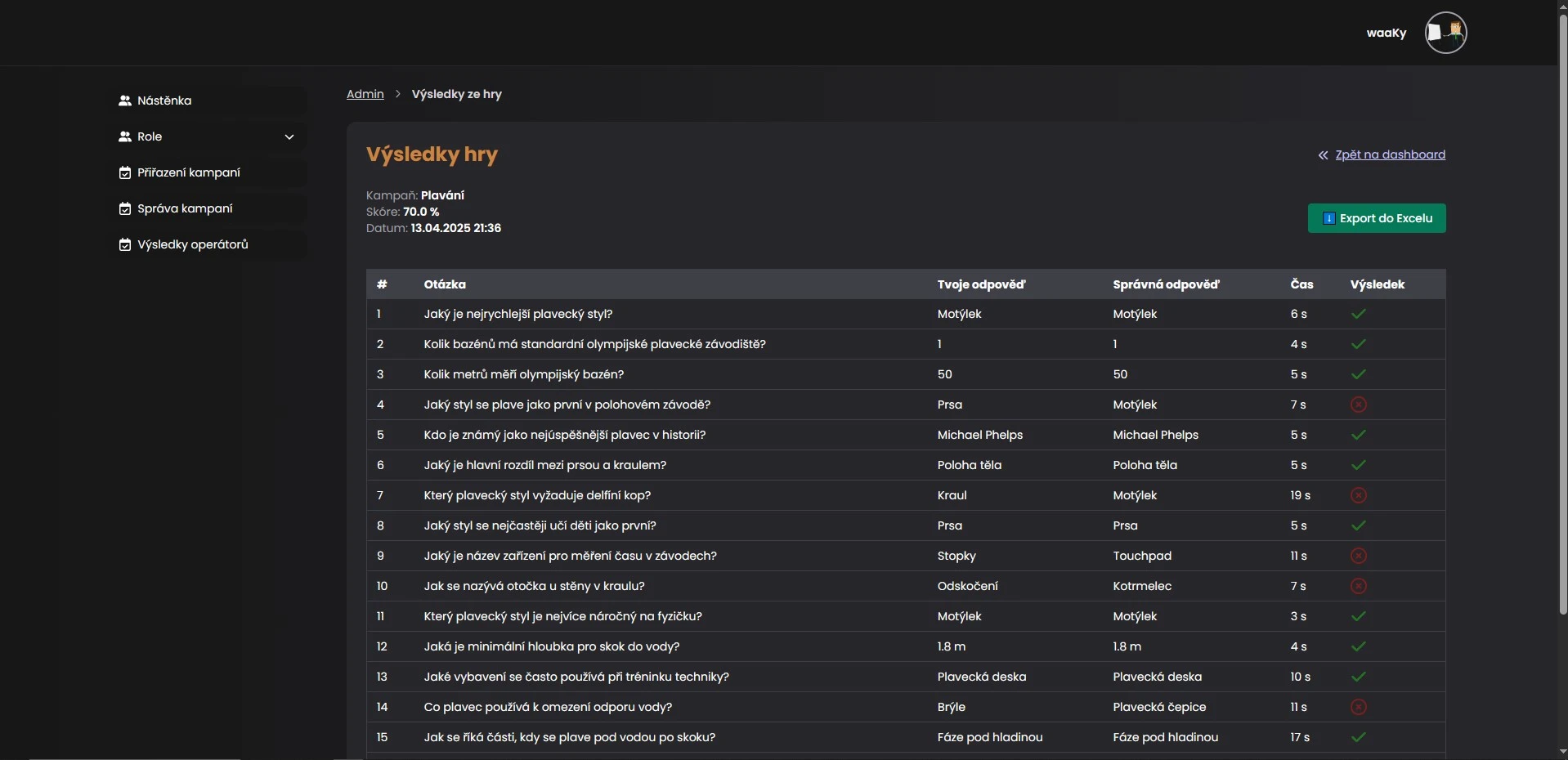
Task: Click the Admin breadcrumb link
Action: tap(365, 94)
